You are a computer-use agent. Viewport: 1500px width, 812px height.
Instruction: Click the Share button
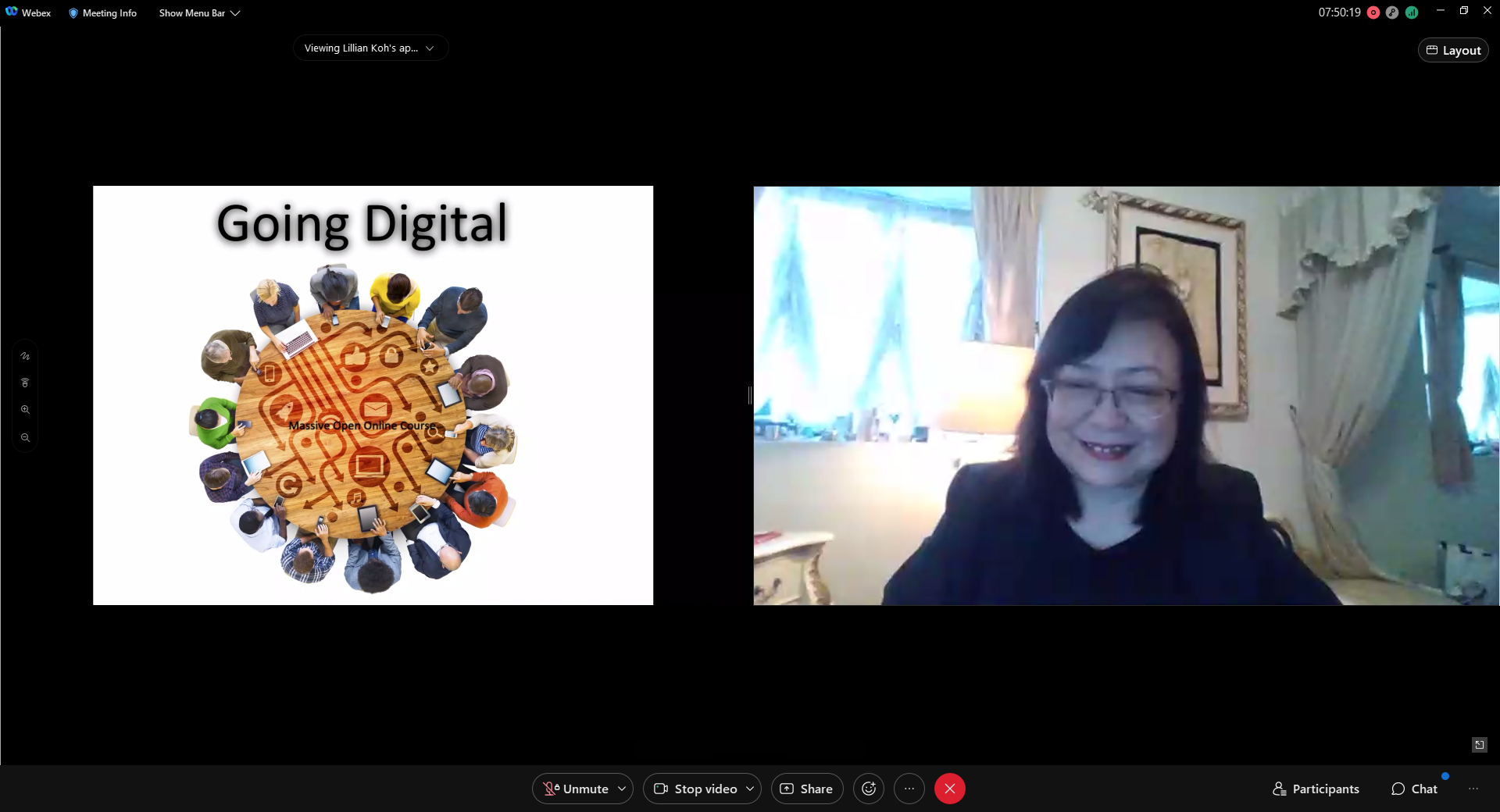807,789
